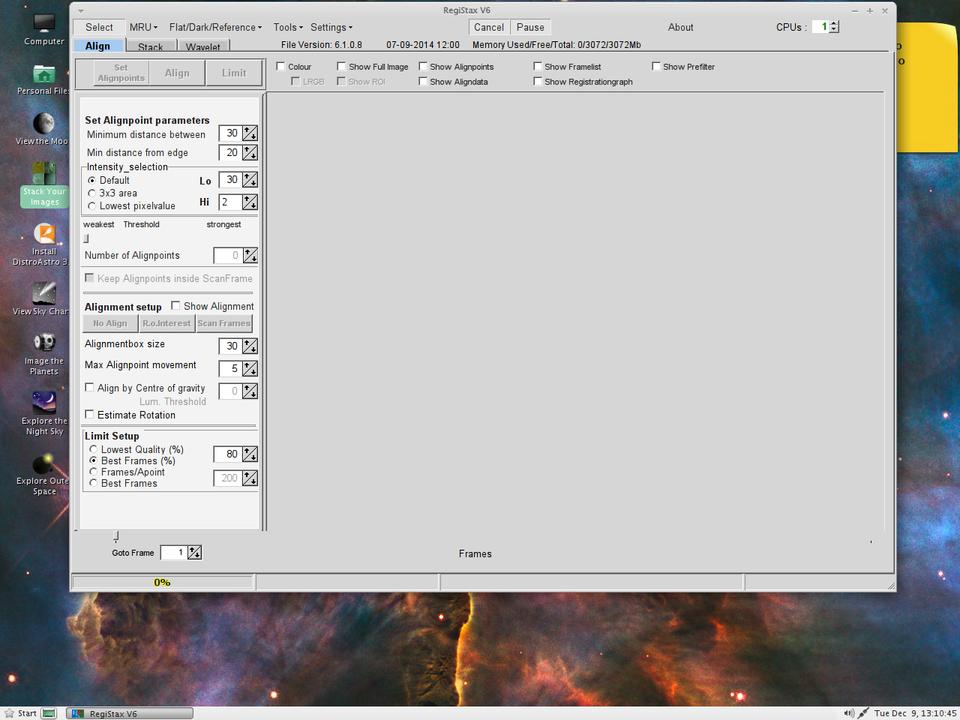960x720 pixels.
Task: Switch to the Wavelet tab
Action: (203, 47)
